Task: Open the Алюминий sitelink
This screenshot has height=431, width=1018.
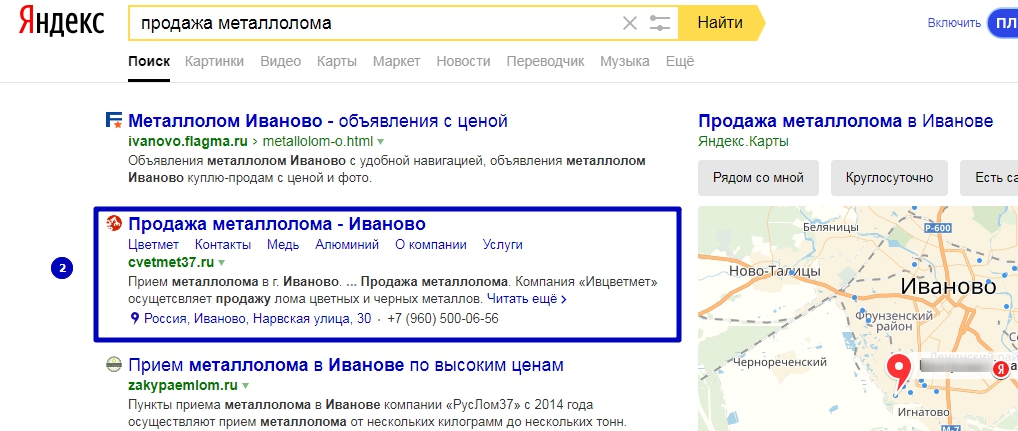Action: (x=347, y=245)
